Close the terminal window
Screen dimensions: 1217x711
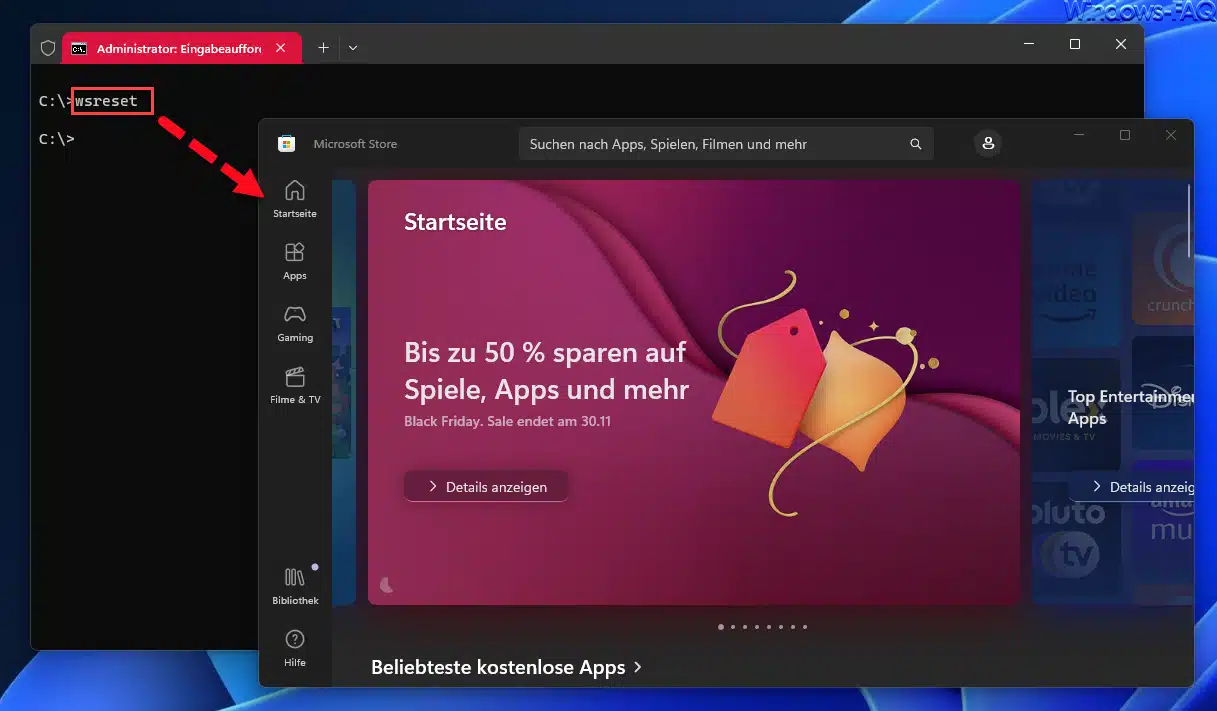[x=1121, y=44]
